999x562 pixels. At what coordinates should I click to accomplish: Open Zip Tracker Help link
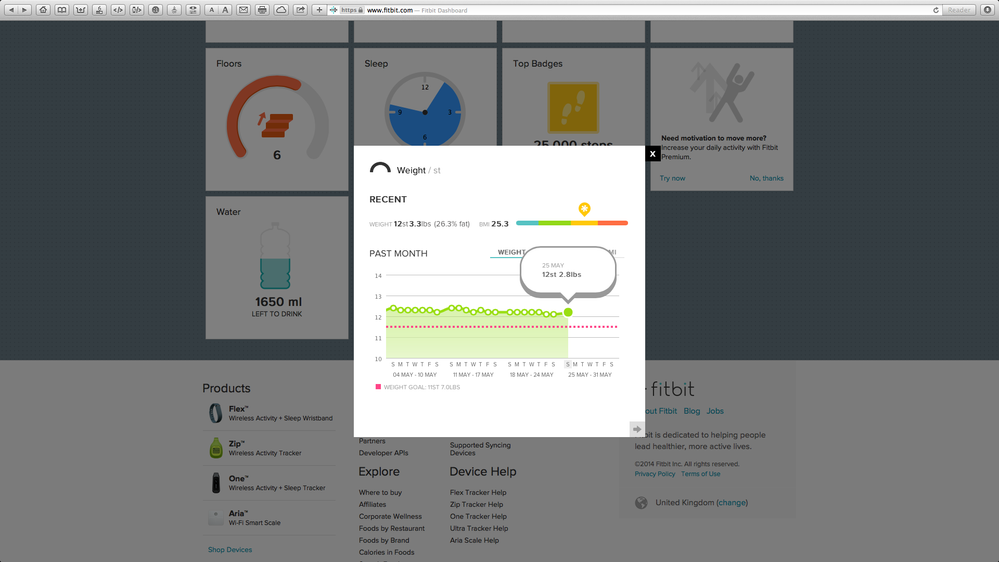[477, 505]
